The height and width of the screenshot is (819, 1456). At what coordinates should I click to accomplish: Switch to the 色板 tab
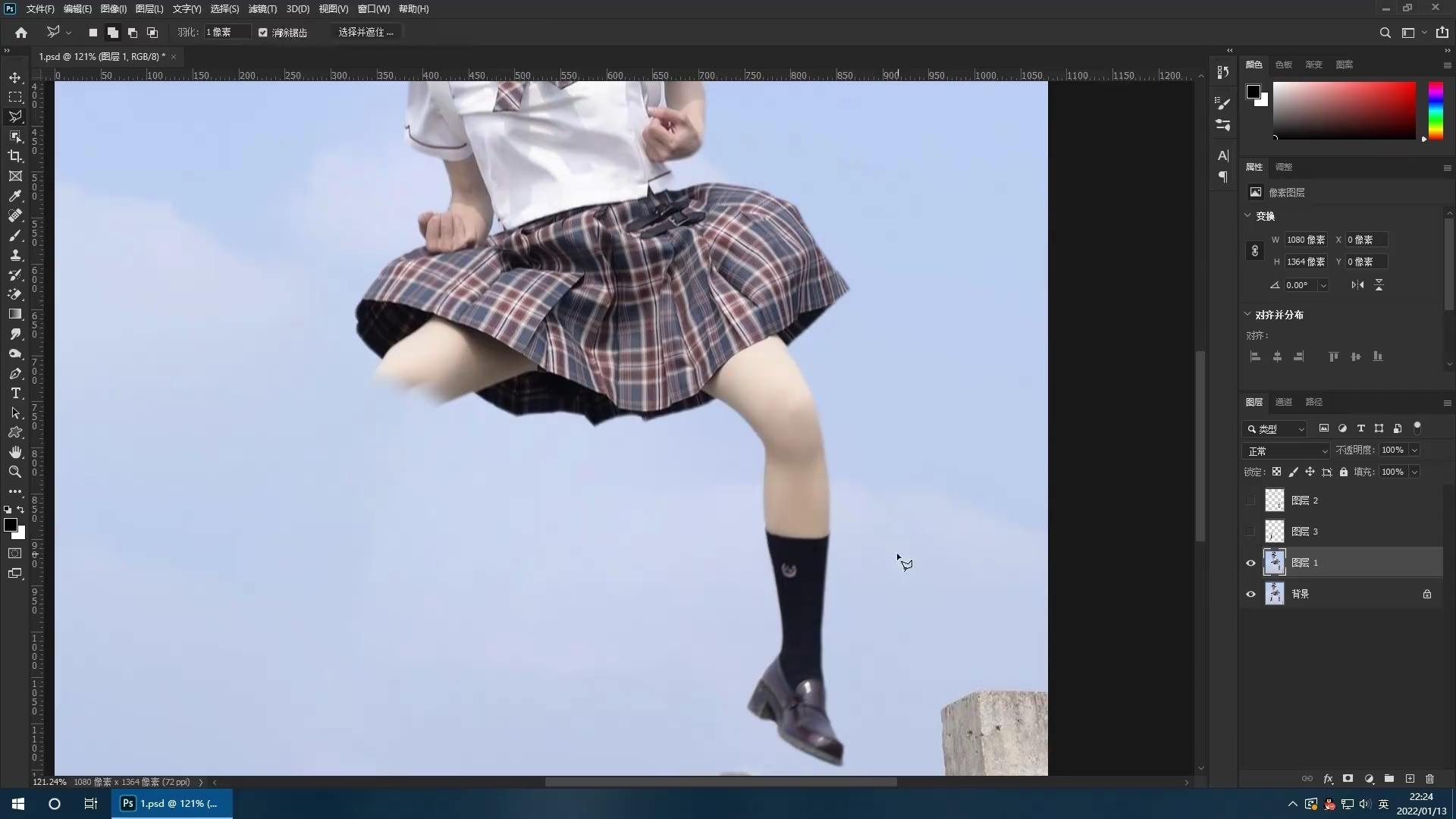1283,64
